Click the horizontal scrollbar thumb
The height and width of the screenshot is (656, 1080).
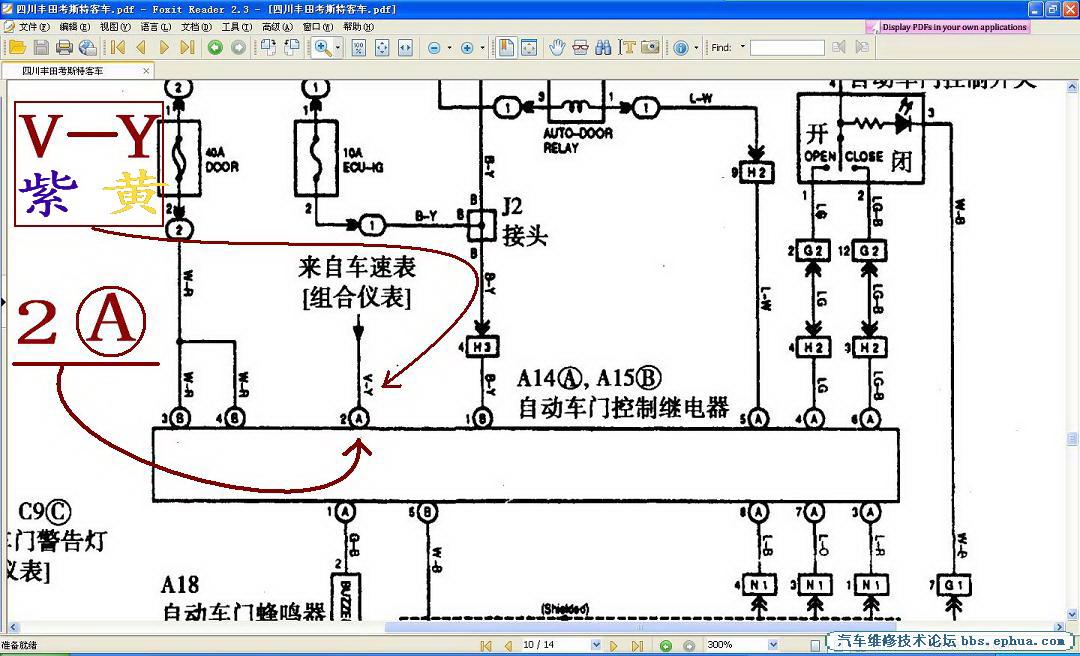(x=641, y=628)
